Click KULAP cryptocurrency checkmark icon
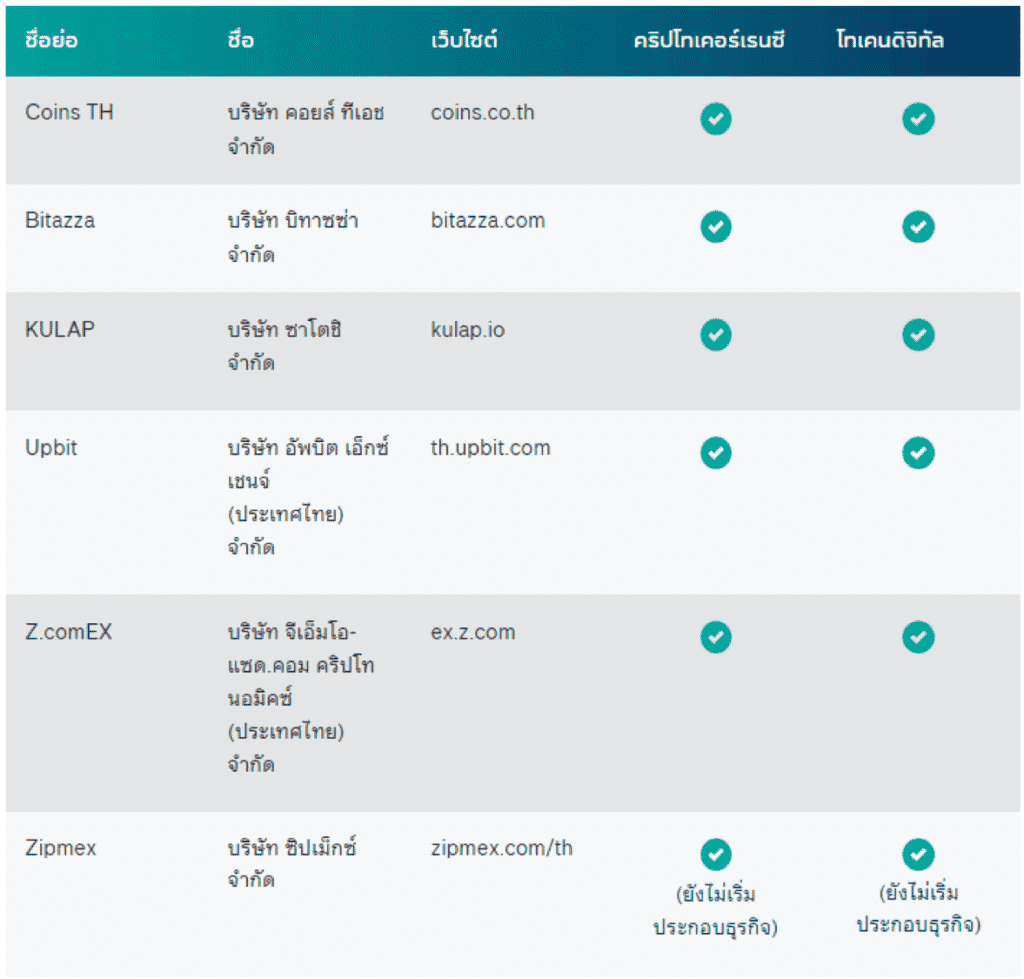1024x979 pixels. [716, 335]
